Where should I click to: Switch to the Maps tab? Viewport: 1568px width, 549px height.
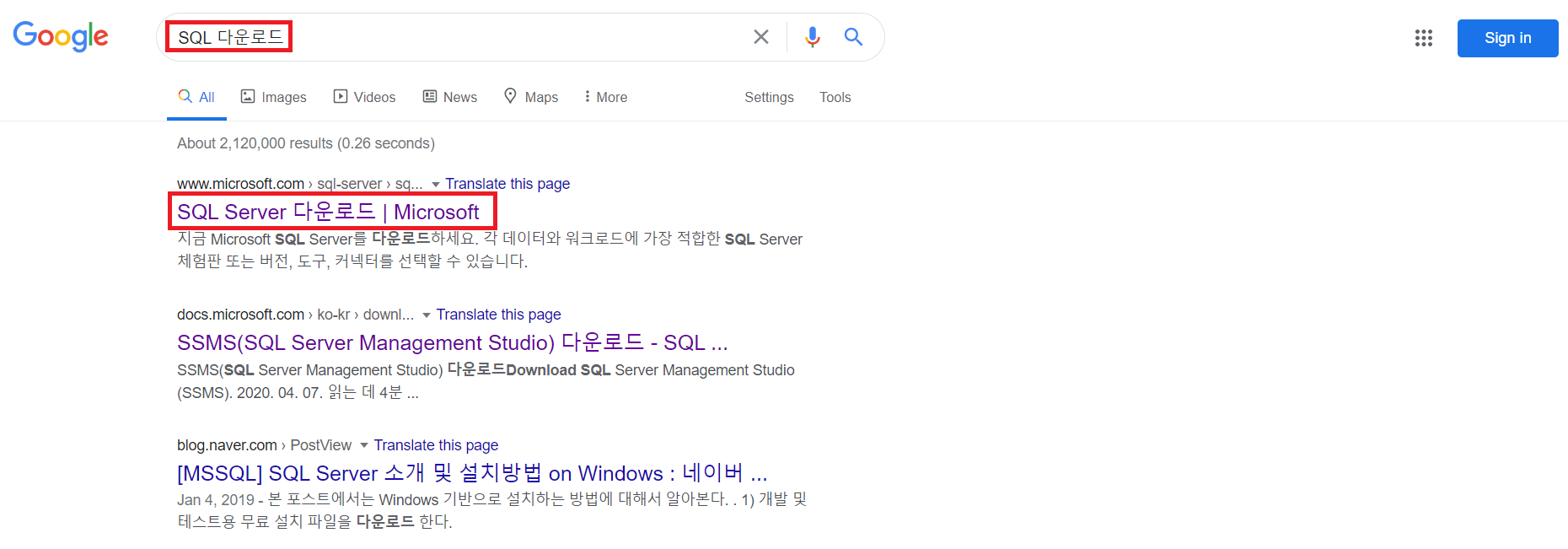click(x=531, y=97)
